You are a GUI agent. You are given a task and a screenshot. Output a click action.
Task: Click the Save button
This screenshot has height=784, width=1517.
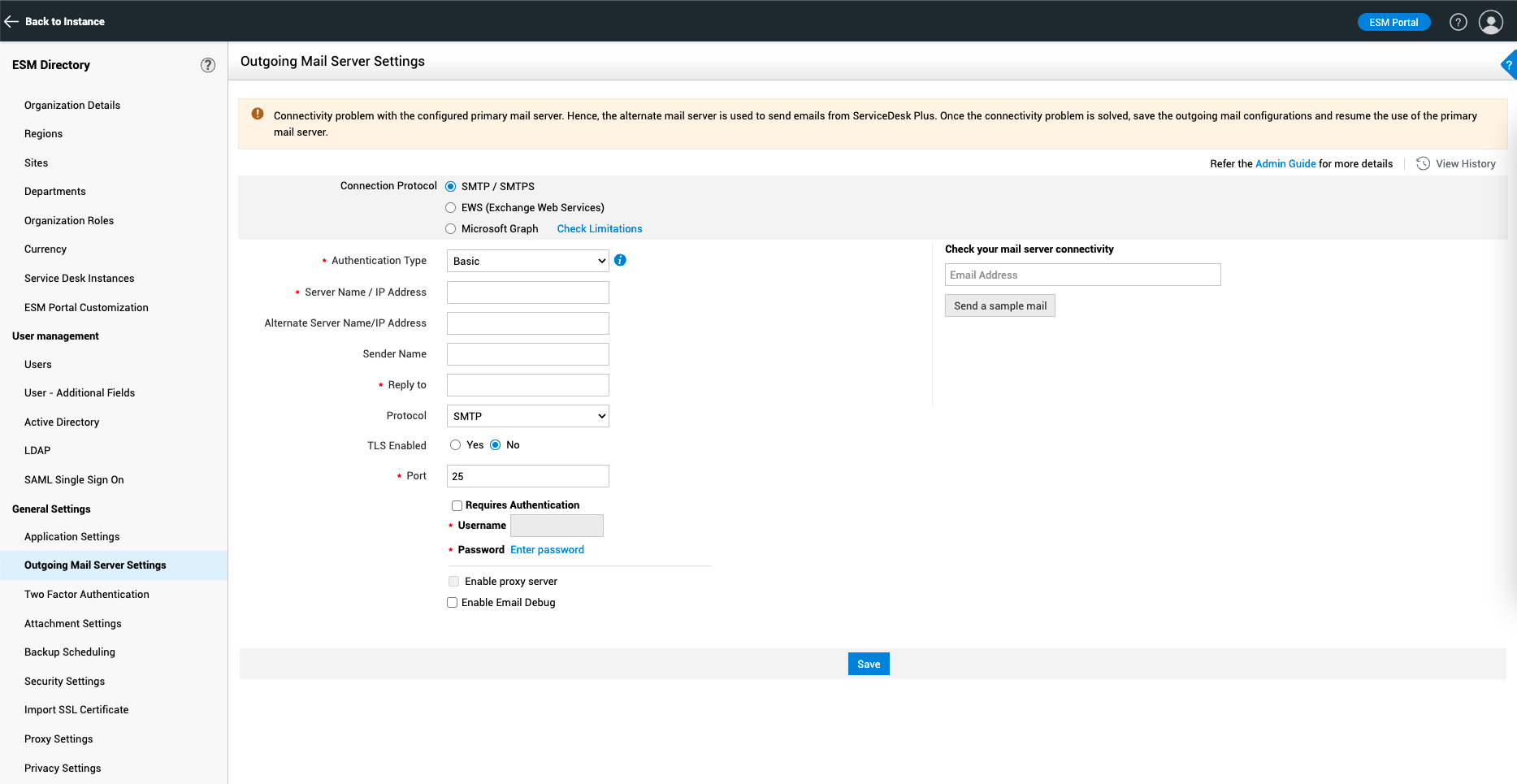point(869,664)
